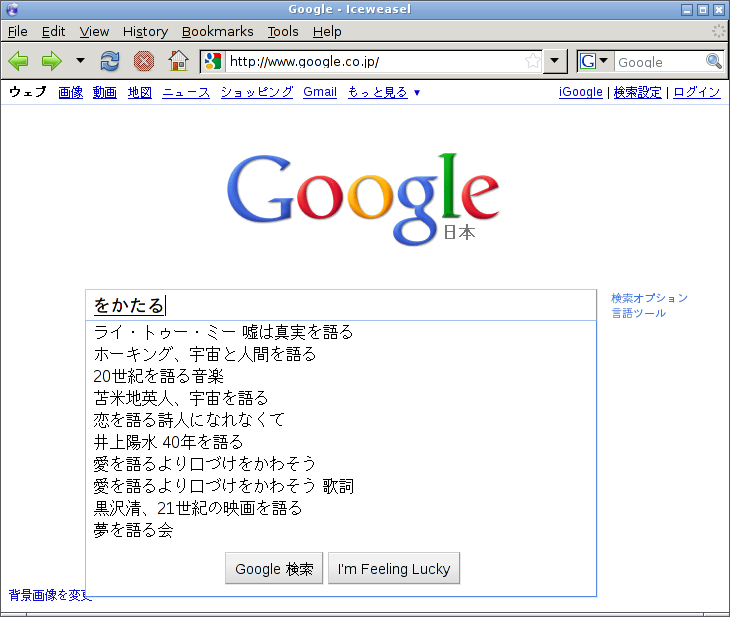
Task: Open the File menu
Action: click(x=18, y=32)
